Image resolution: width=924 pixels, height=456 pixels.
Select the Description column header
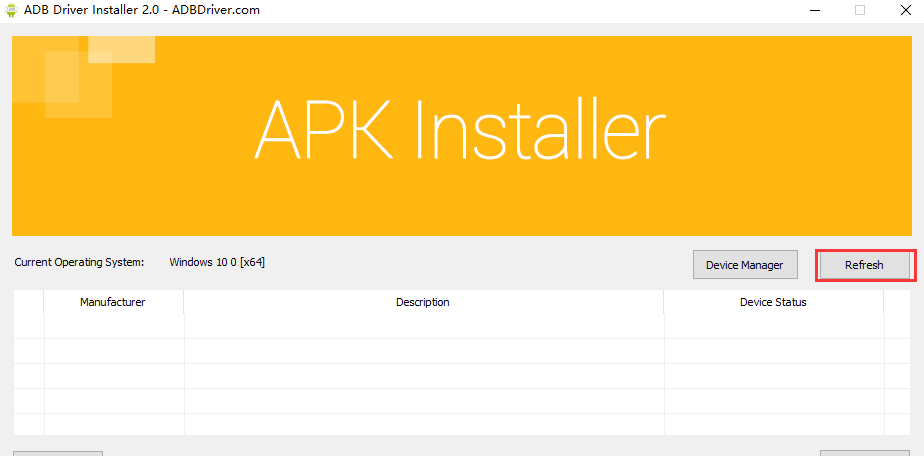coord(423,302)
